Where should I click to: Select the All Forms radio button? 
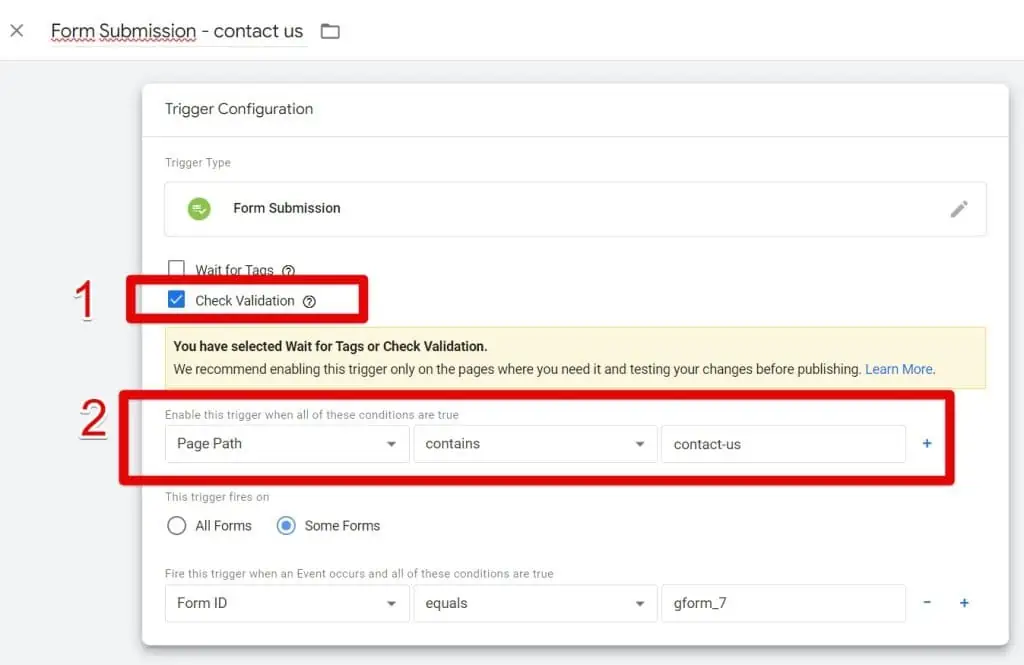[x=176, y=525]
